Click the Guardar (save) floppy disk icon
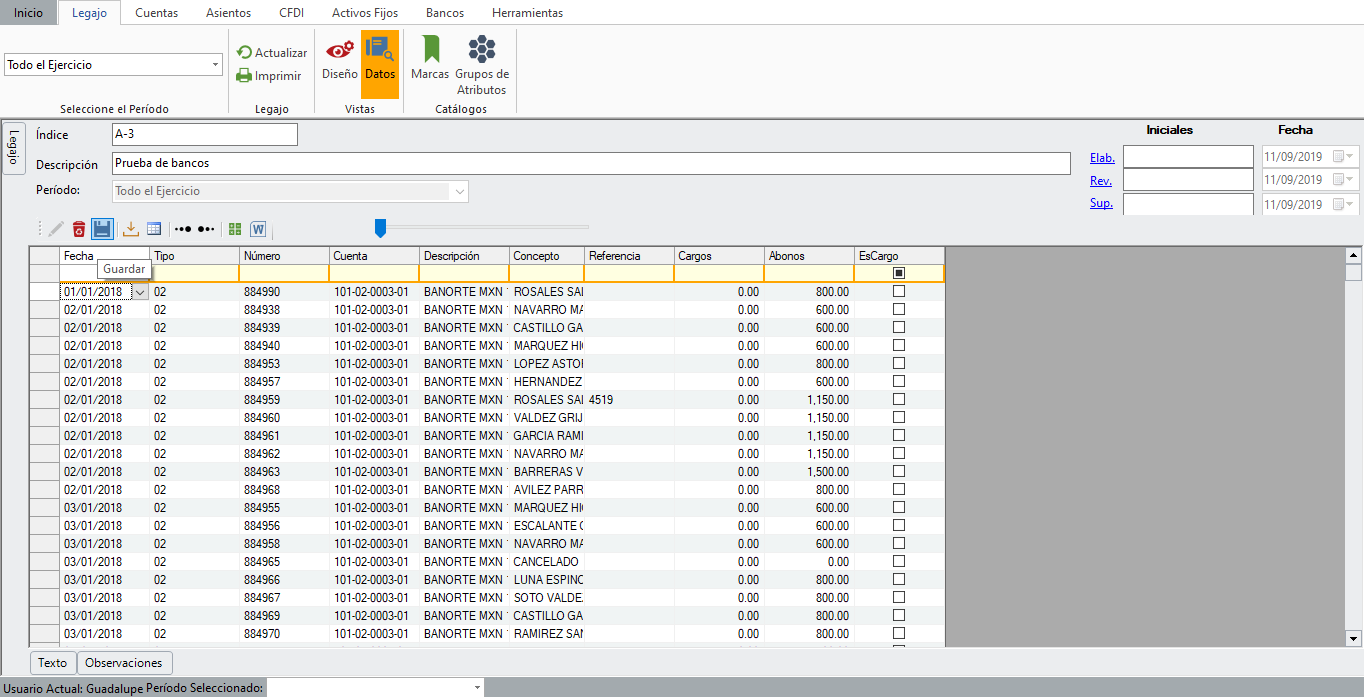Screen dimensions: 1364x697 tap(102, 229)
